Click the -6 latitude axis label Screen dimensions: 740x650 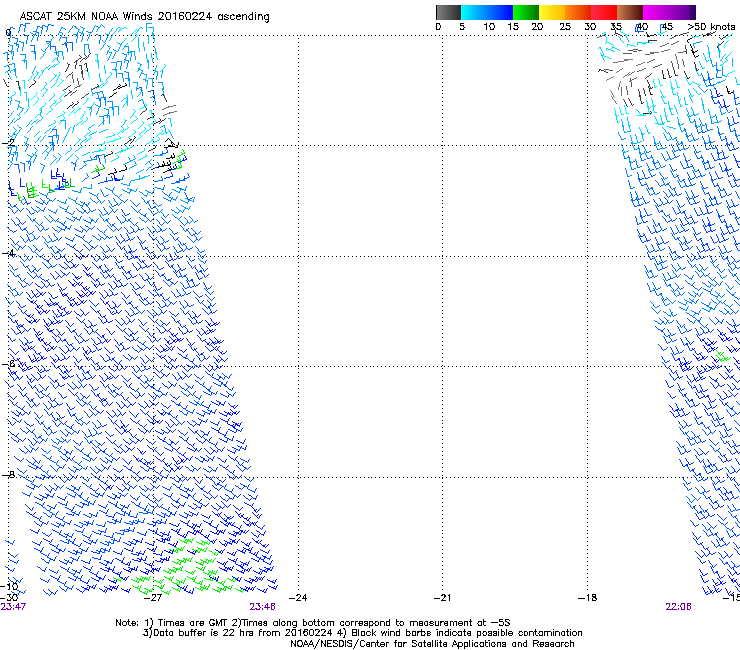tap(8, 364)
